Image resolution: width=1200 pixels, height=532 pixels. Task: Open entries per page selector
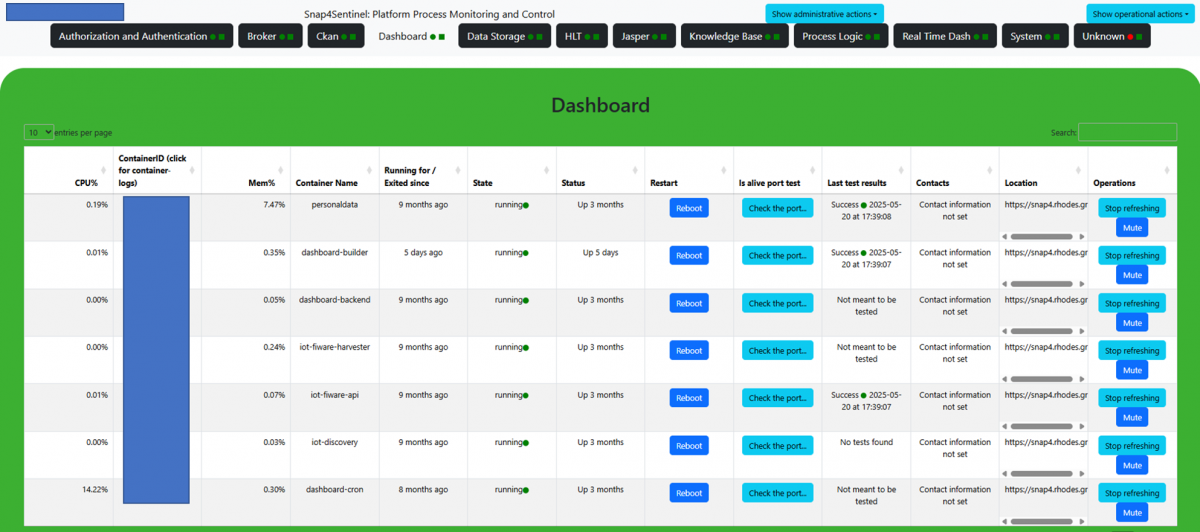40,132
